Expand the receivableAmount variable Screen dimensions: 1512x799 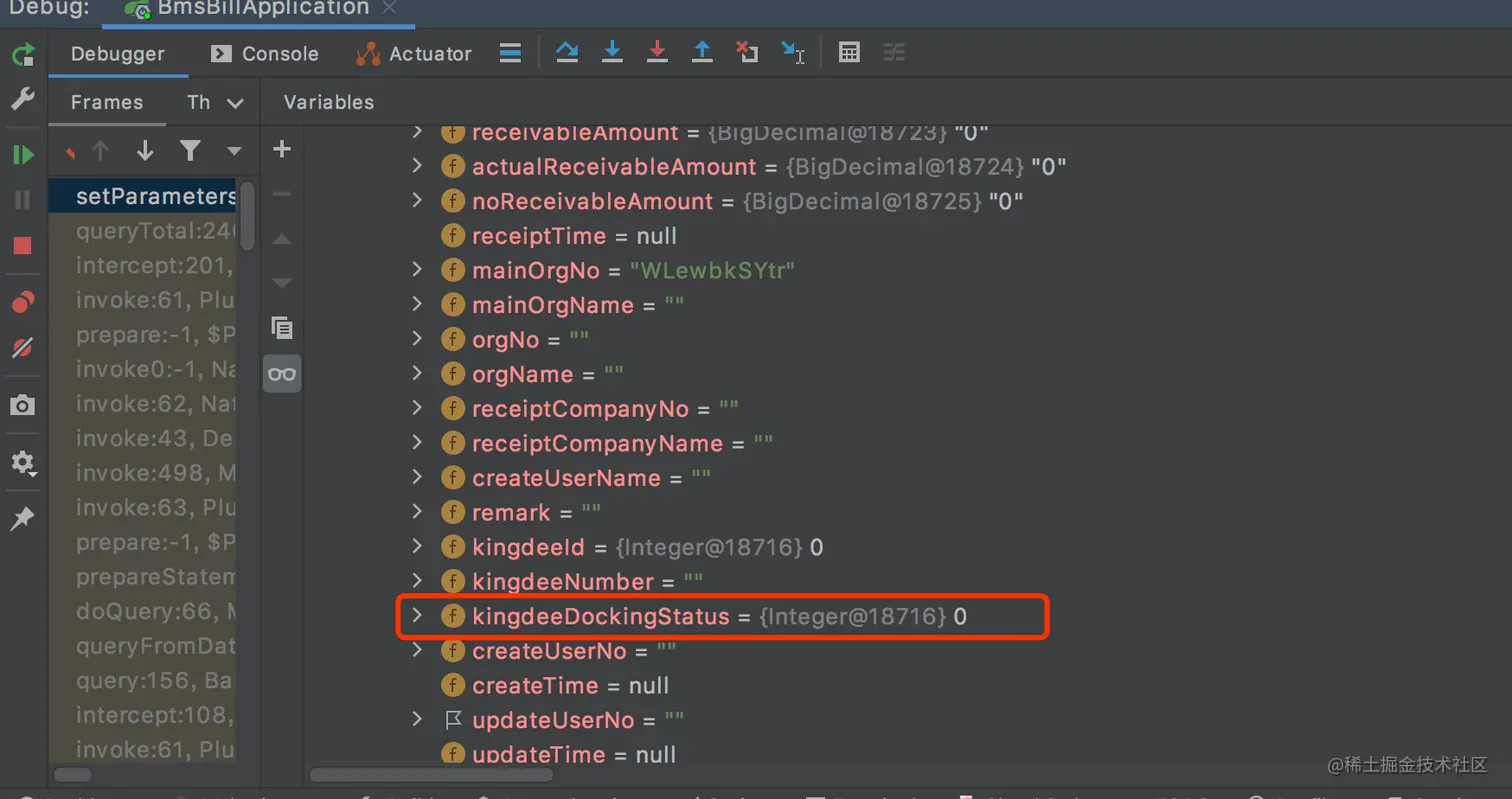tap(418, 132)
